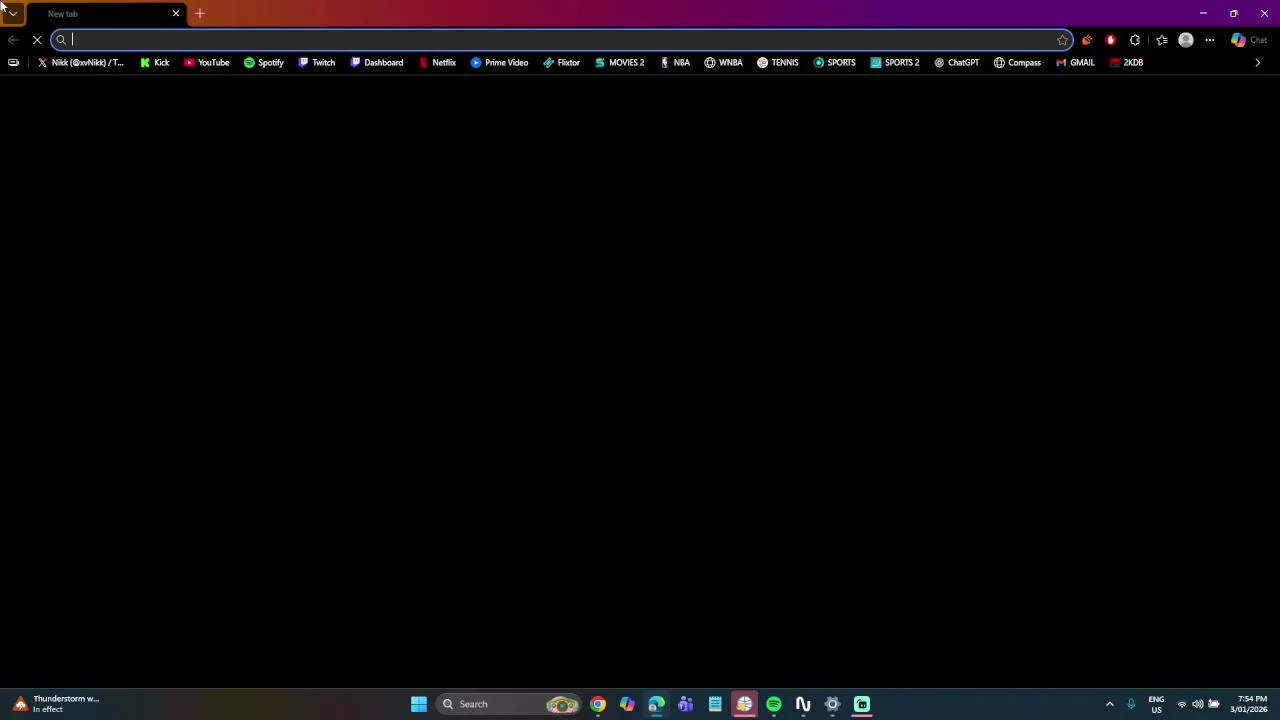1280x720 pixels.
Task: Add a new tab
Action: (200, 14)
